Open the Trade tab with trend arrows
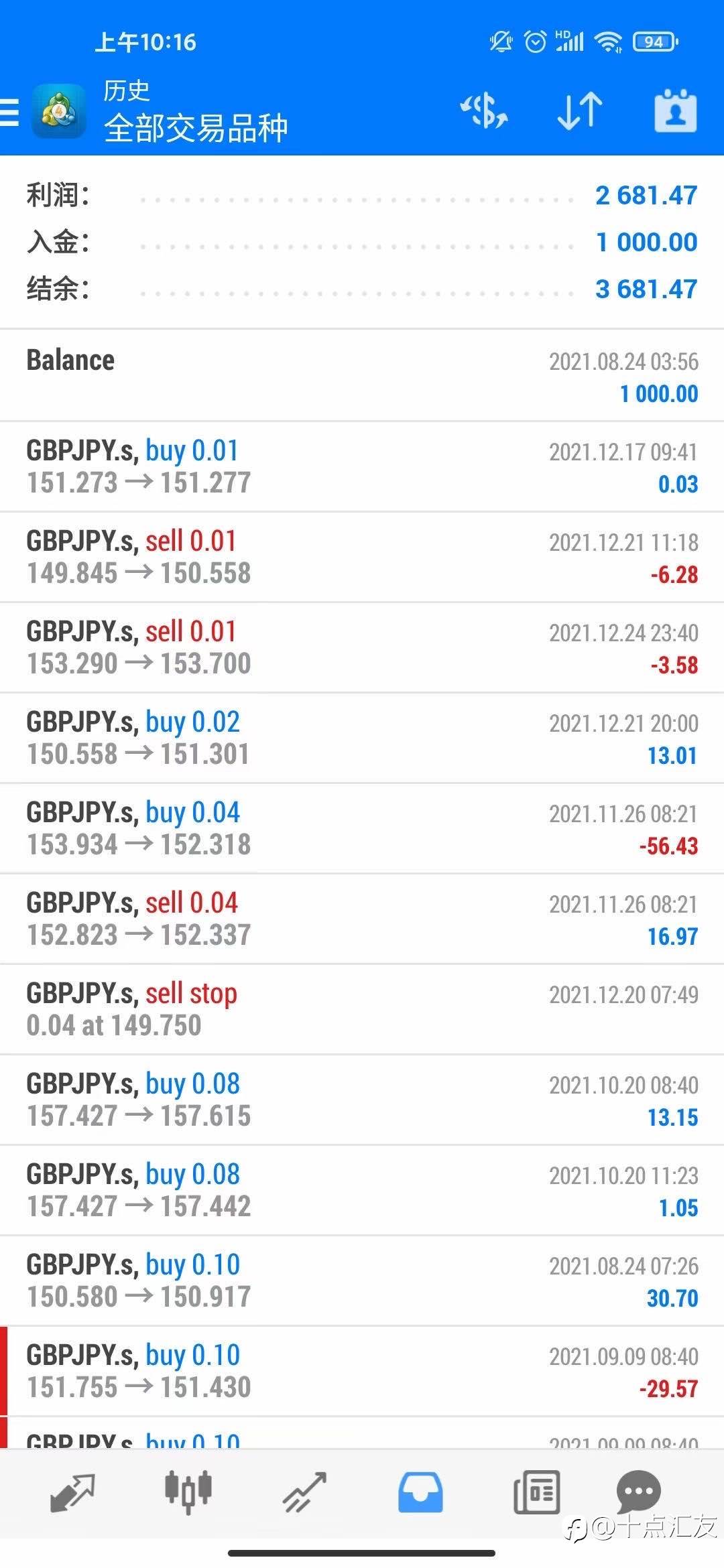The height and width of the screenshot is (1568, 724). (304, 1492)
